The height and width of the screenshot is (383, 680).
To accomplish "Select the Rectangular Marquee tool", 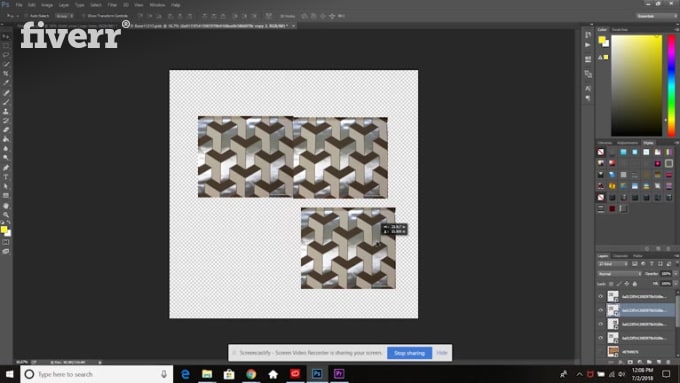I will (x=6, y=46).
